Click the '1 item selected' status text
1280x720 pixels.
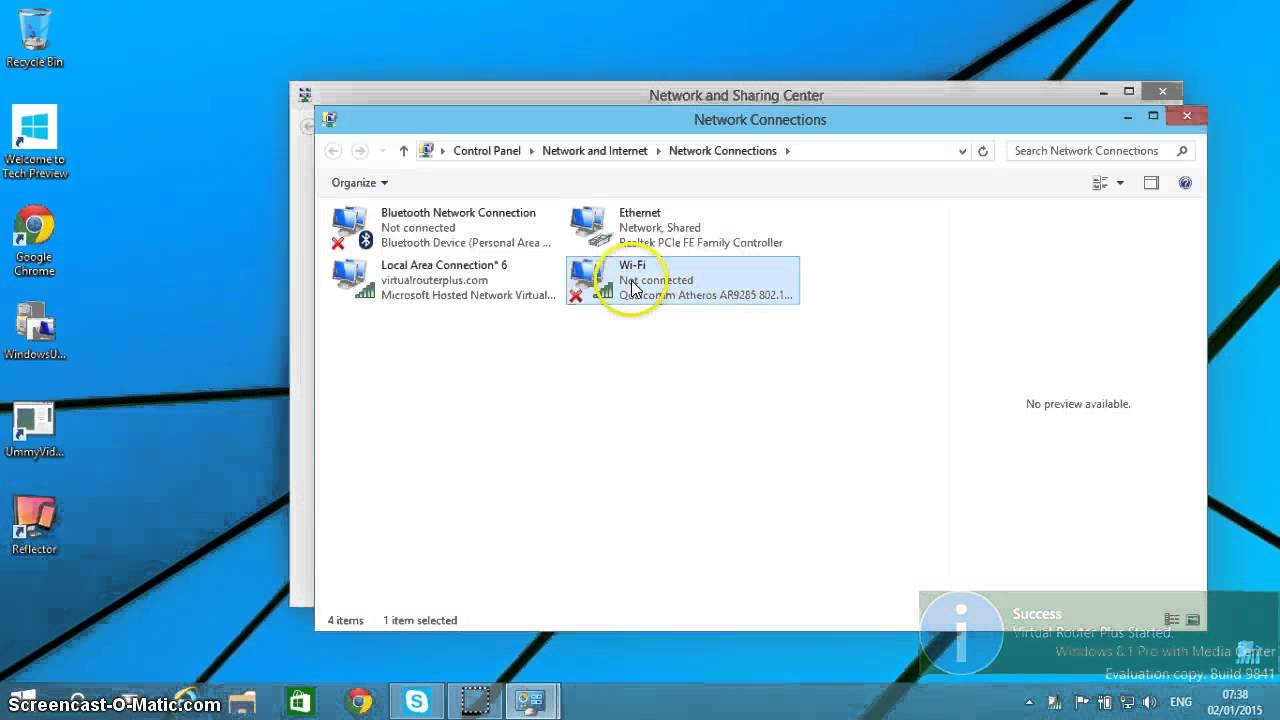[420, 620]
